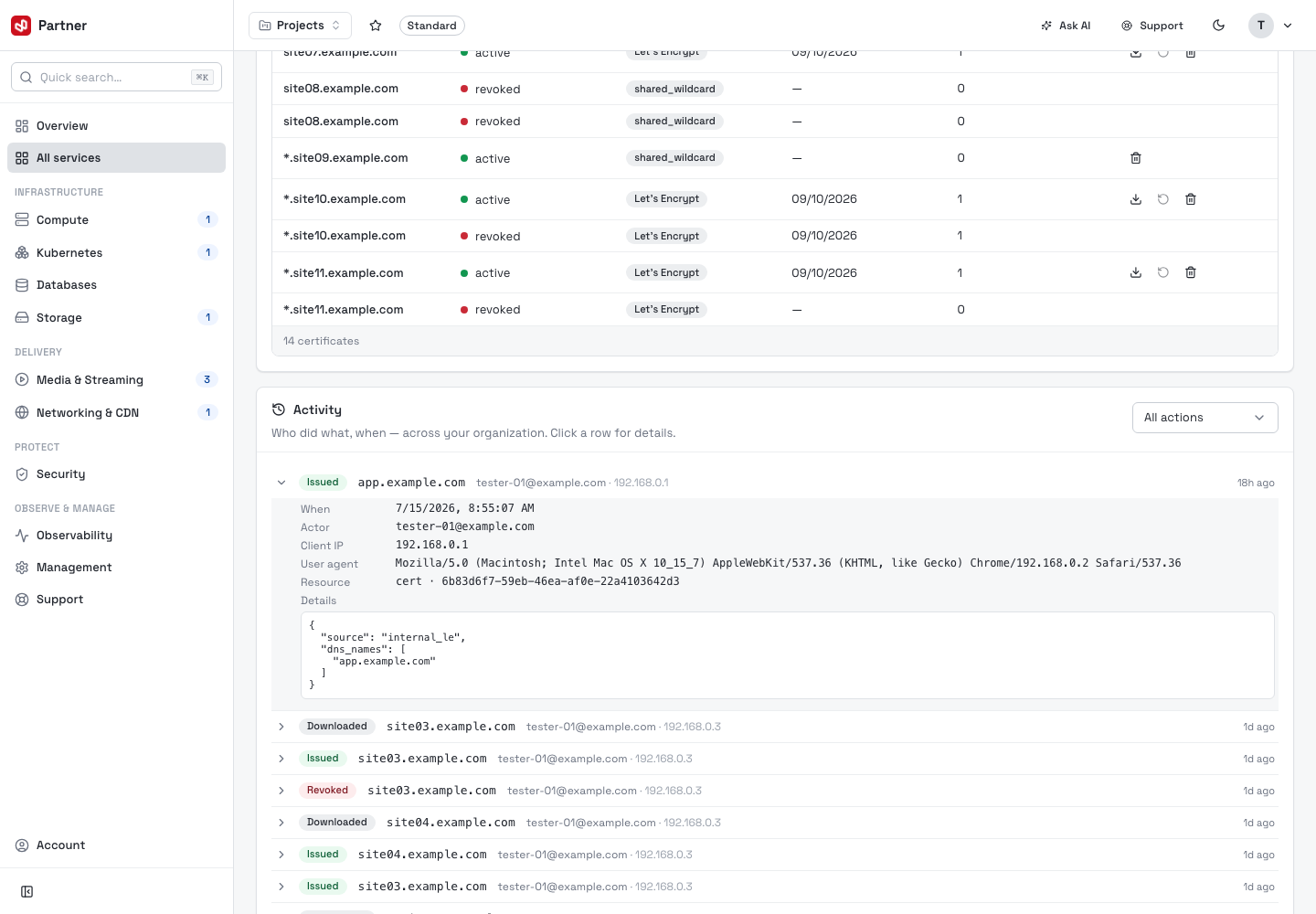
Task: Click the Revoked badge for site03.example.com
Action: point(327,791)
